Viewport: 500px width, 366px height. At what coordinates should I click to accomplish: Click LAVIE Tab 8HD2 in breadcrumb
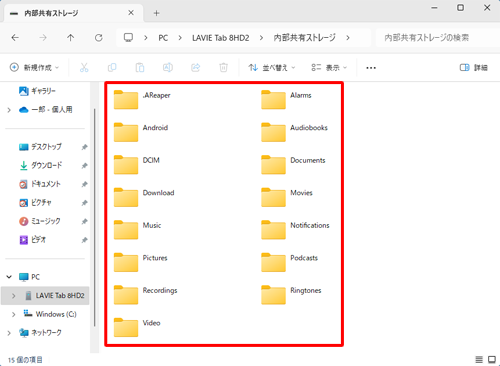[221, 38]
